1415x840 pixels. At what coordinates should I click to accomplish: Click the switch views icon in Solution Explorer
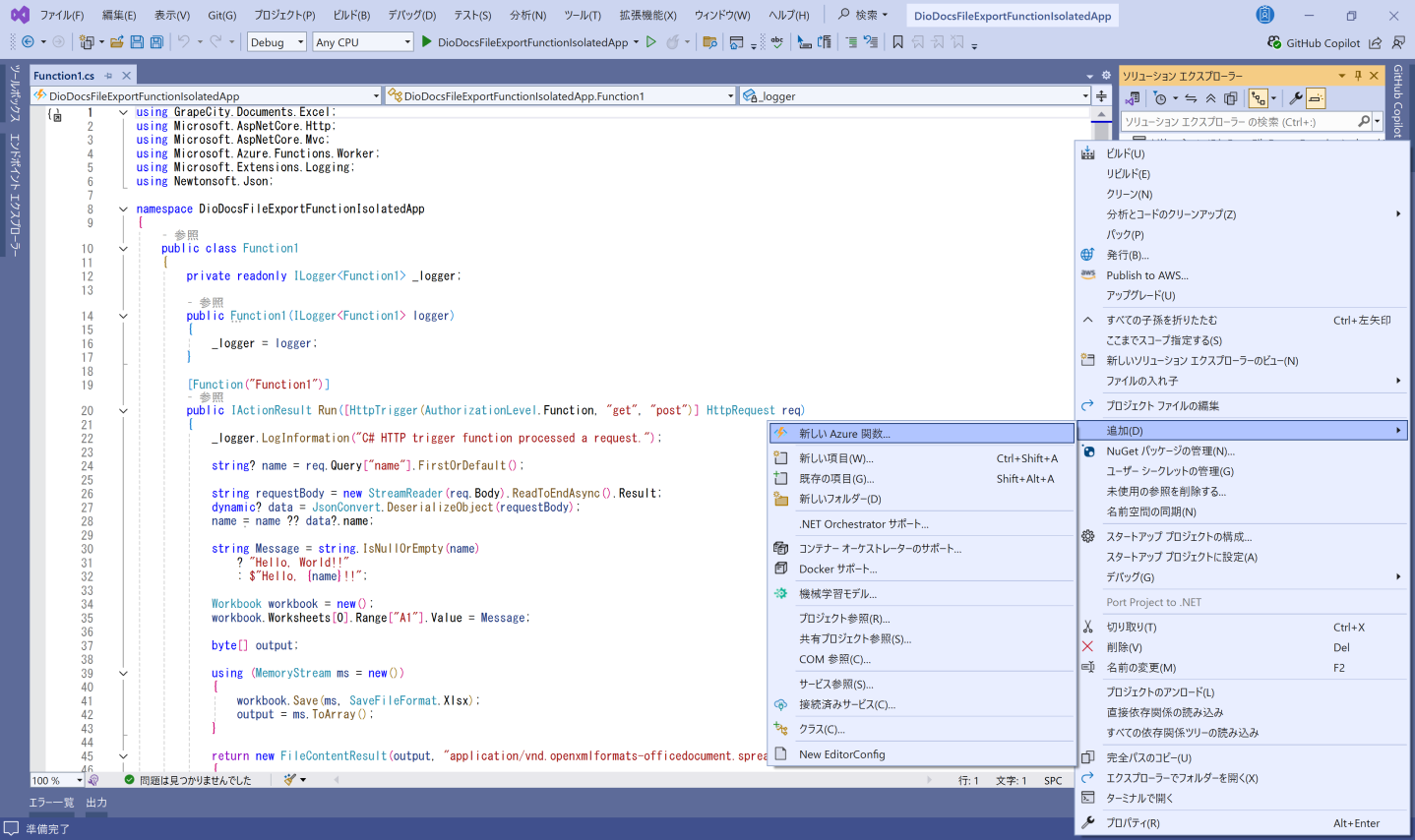pyautogui.click(x=1134, y=98)
